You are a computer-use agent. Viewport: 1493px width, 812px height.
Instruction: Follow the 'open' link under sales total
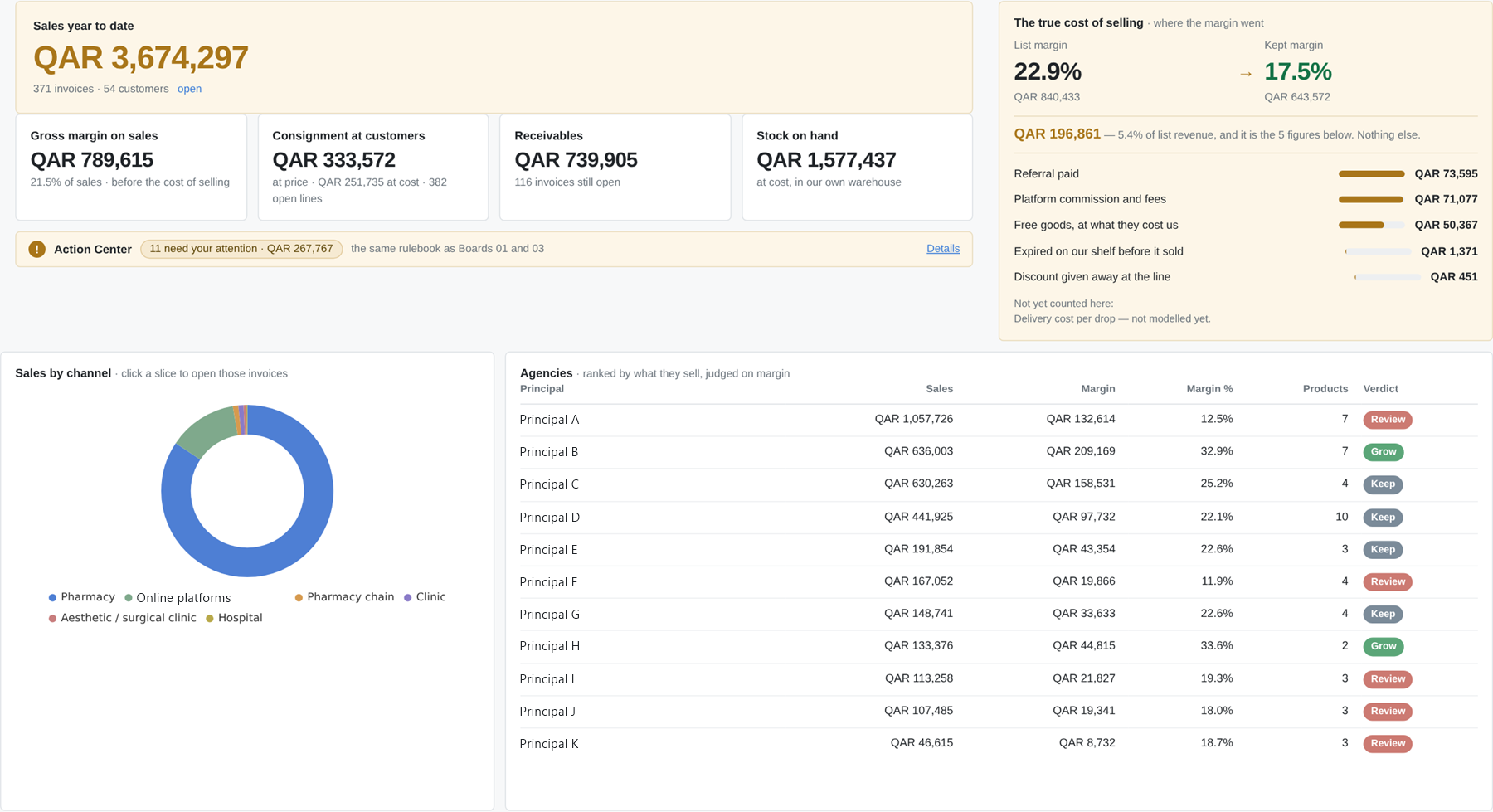(189, 89)
